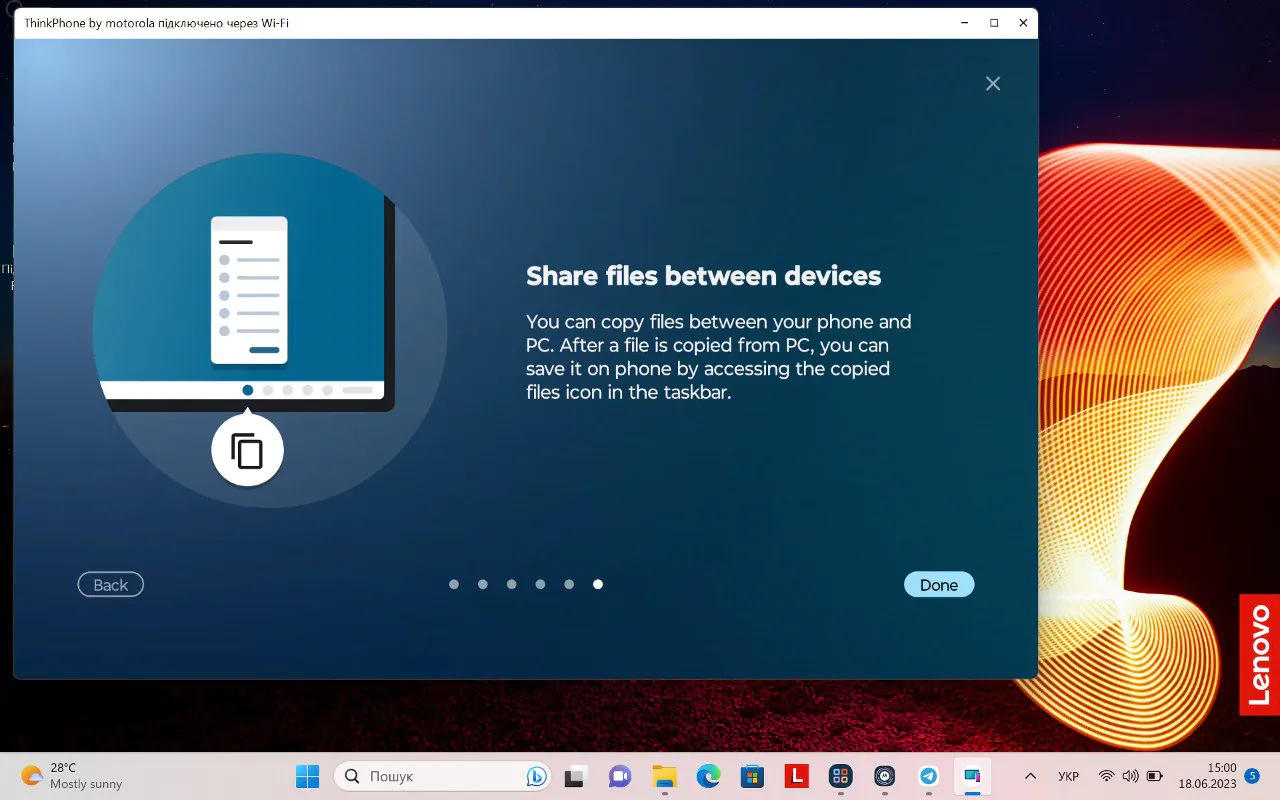
Task: Minimize the ThinkPhone window
Action: click(964, 22)
